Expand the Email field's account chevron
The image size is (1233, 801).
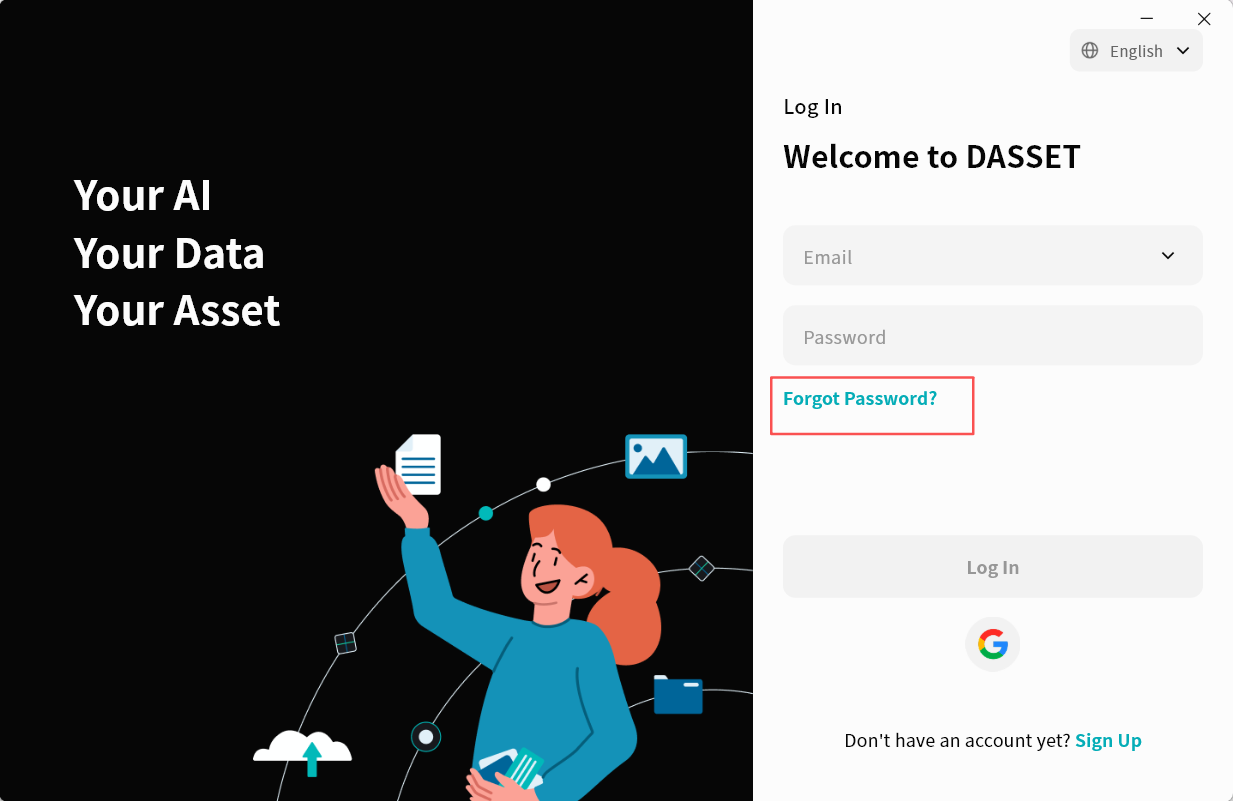coord(1167,256)
